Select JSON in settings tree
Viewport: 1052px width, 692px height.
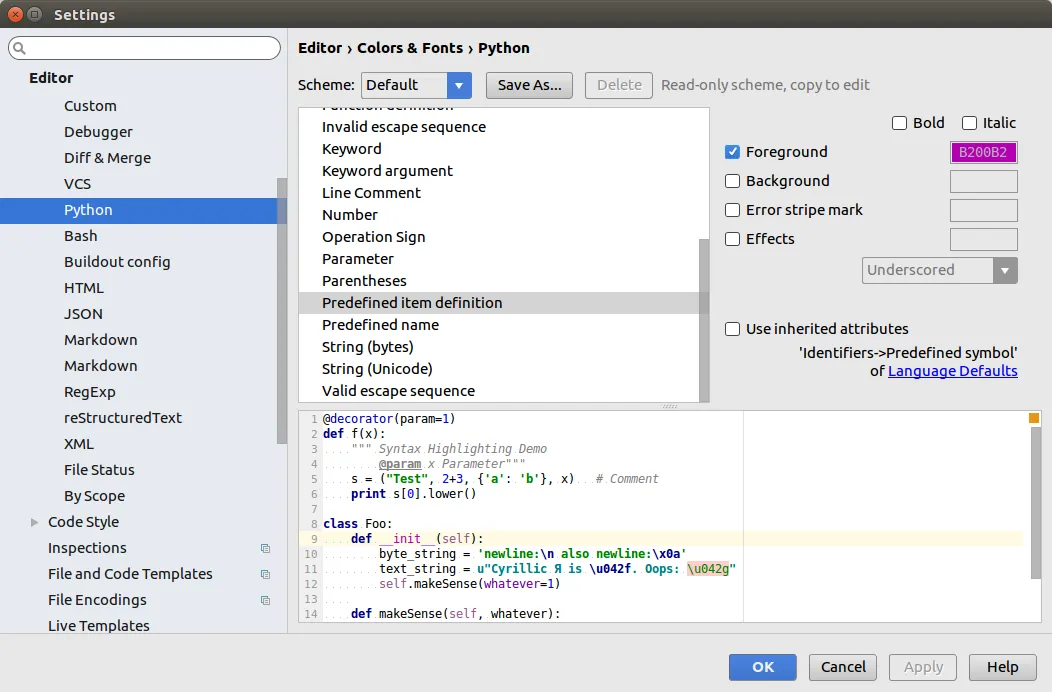[83, 314]
